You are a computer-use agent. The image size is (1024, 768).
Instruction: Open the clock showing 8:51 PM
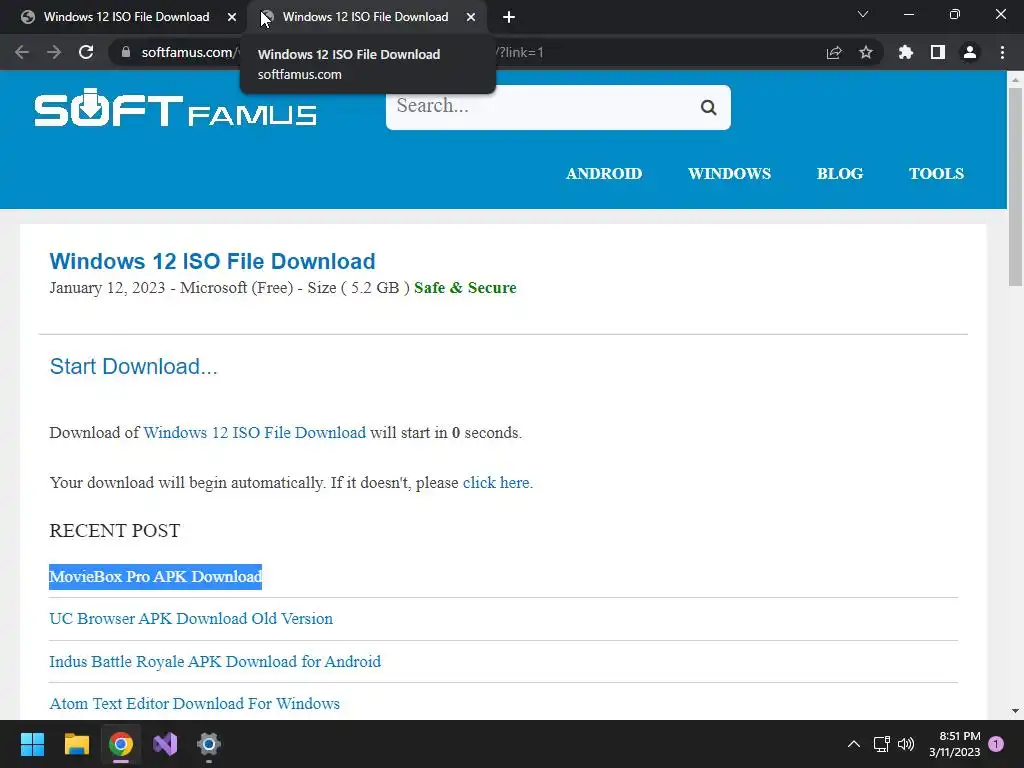955,744
